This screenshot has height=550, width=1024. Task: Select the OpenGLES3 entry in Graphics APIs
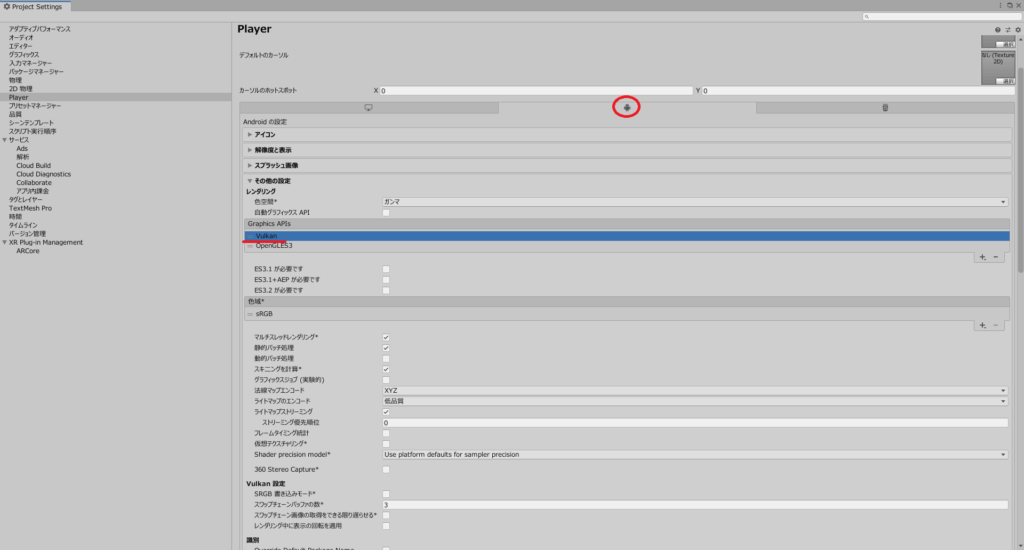coord(627,246)
